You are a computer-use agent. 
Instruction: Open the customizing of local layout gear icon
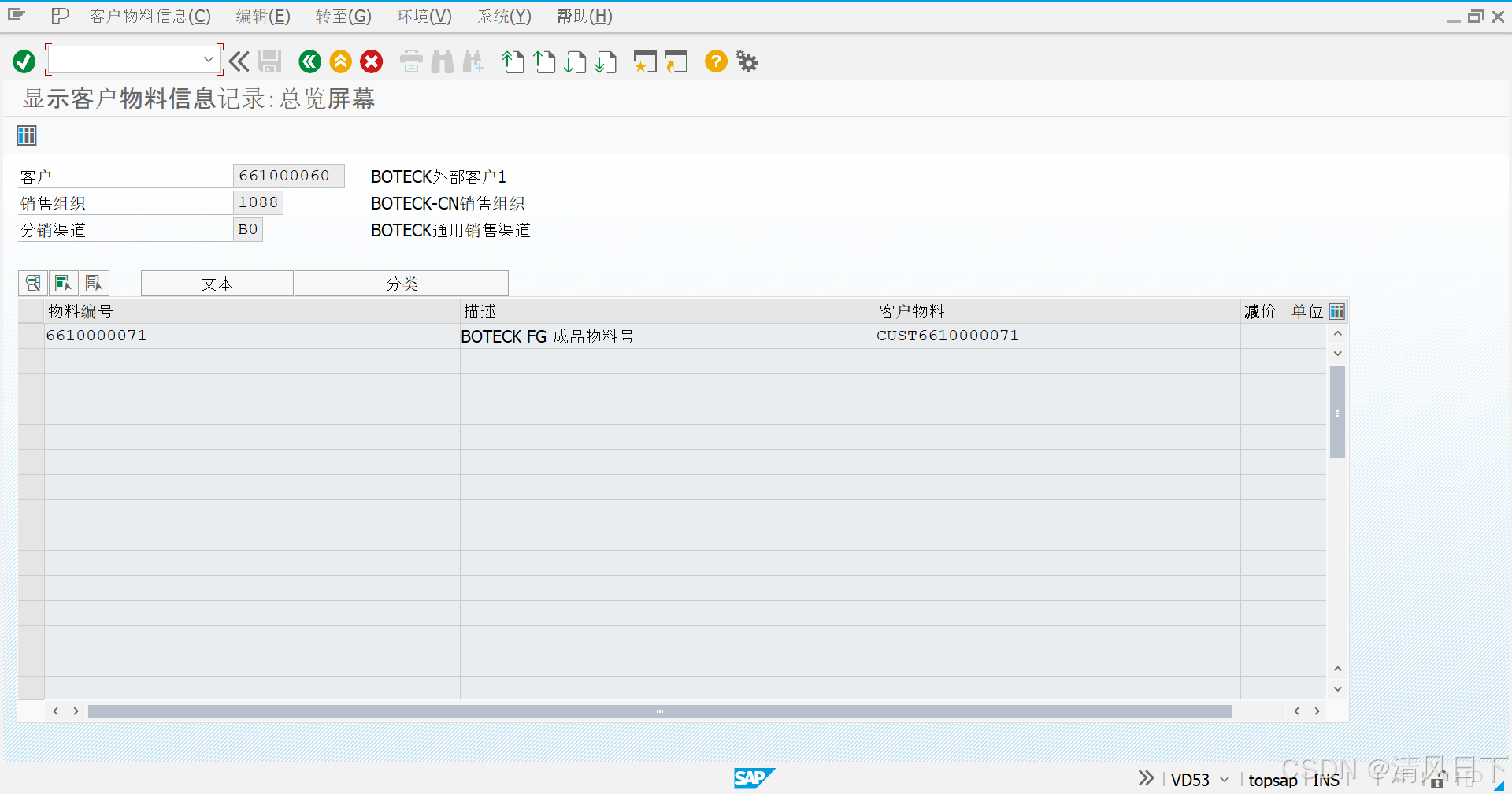746,61
